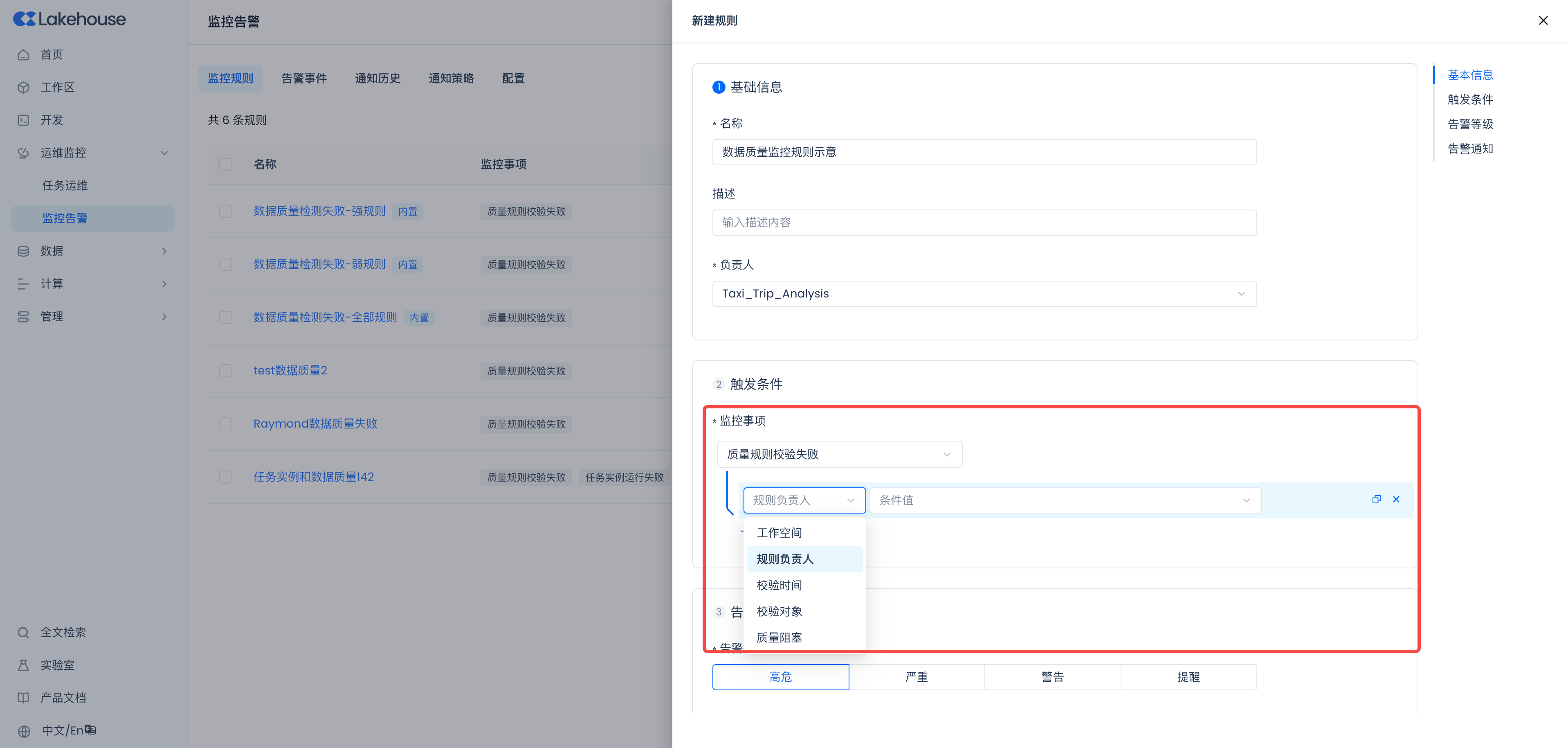Image resolution: width=1568 pixels, height=748 pixels.
Task: Click the full-text search magnifier icon
Action: tap(23, 632)
